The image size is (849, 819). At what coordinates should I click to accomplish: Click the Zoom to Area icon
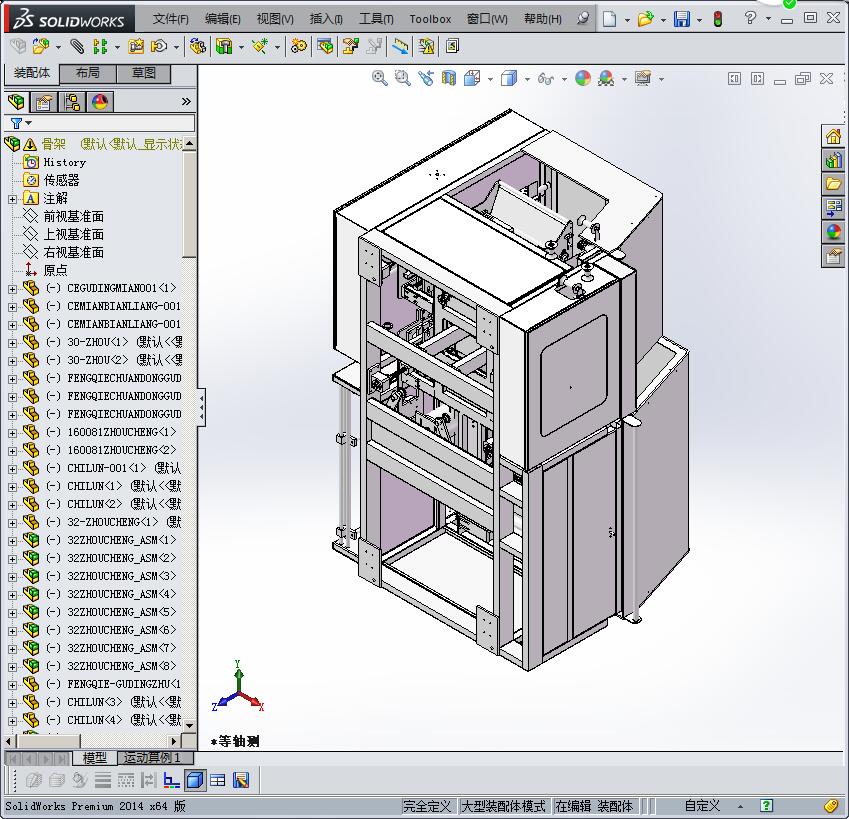point(402,78)
